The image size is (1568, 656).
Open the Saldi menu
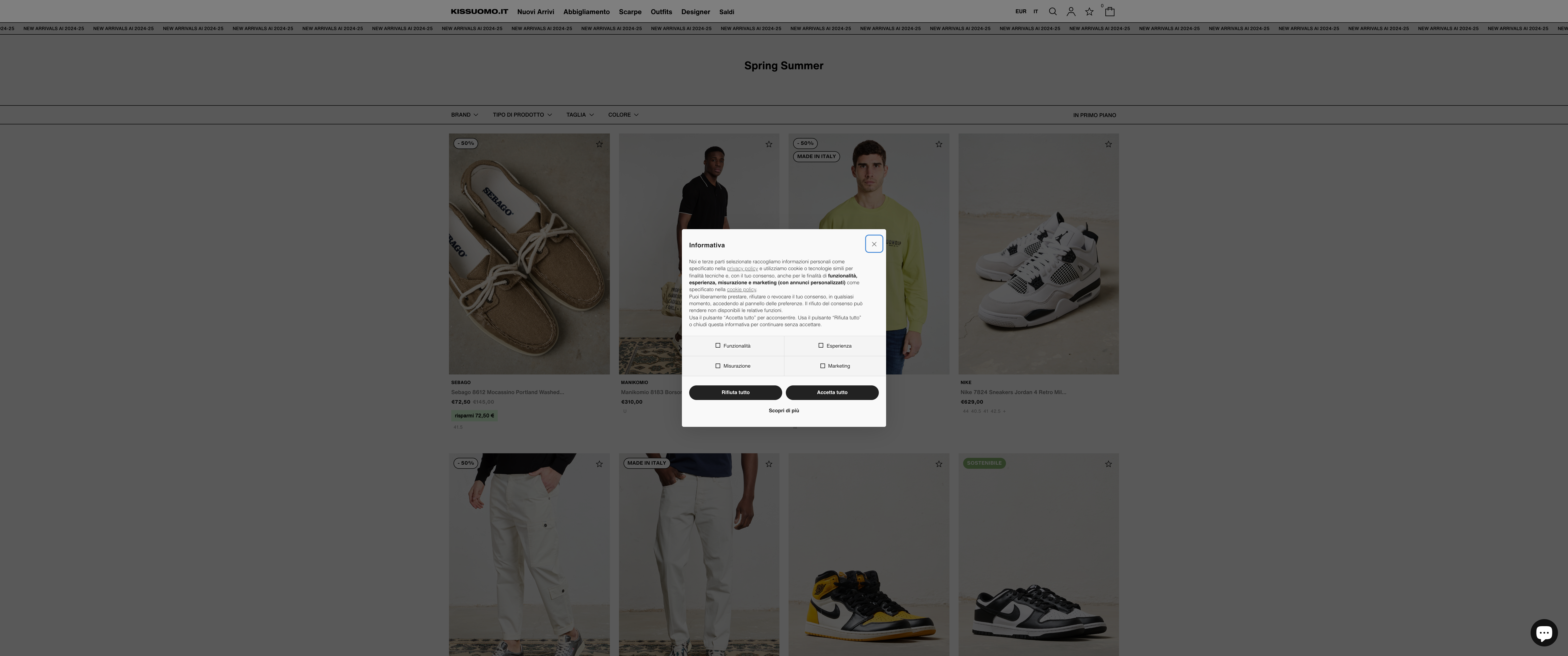coord(726,12)
